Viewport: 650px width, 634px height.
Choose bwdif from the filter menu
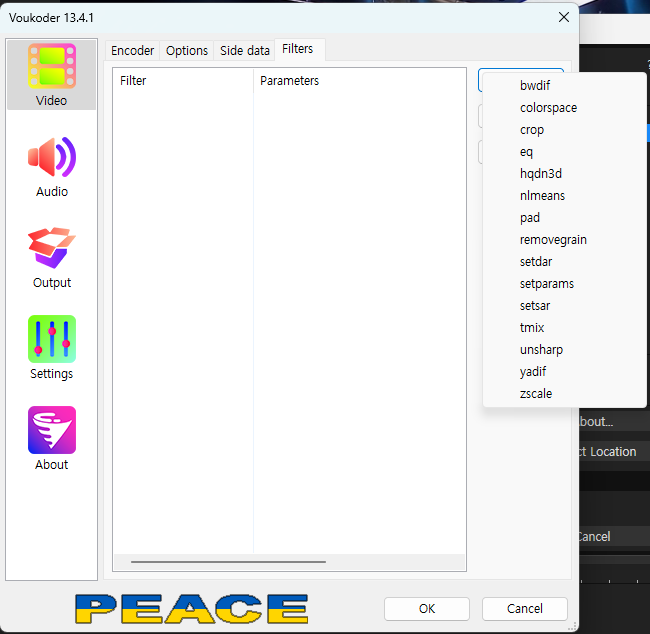tap(564, 85)
